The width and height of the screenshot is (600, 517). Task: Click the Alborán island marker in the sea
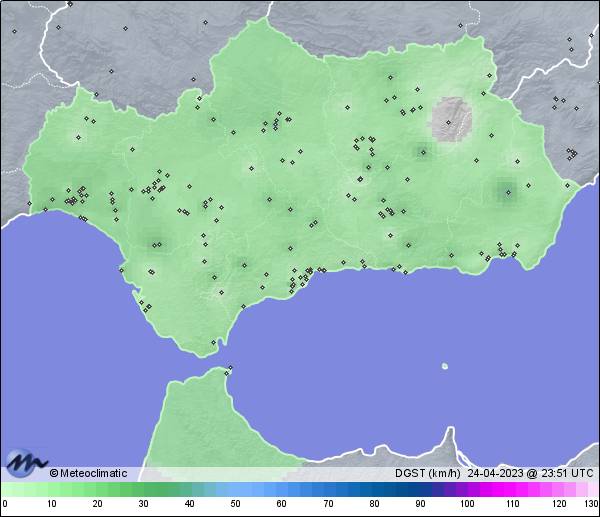click(445, 366)
